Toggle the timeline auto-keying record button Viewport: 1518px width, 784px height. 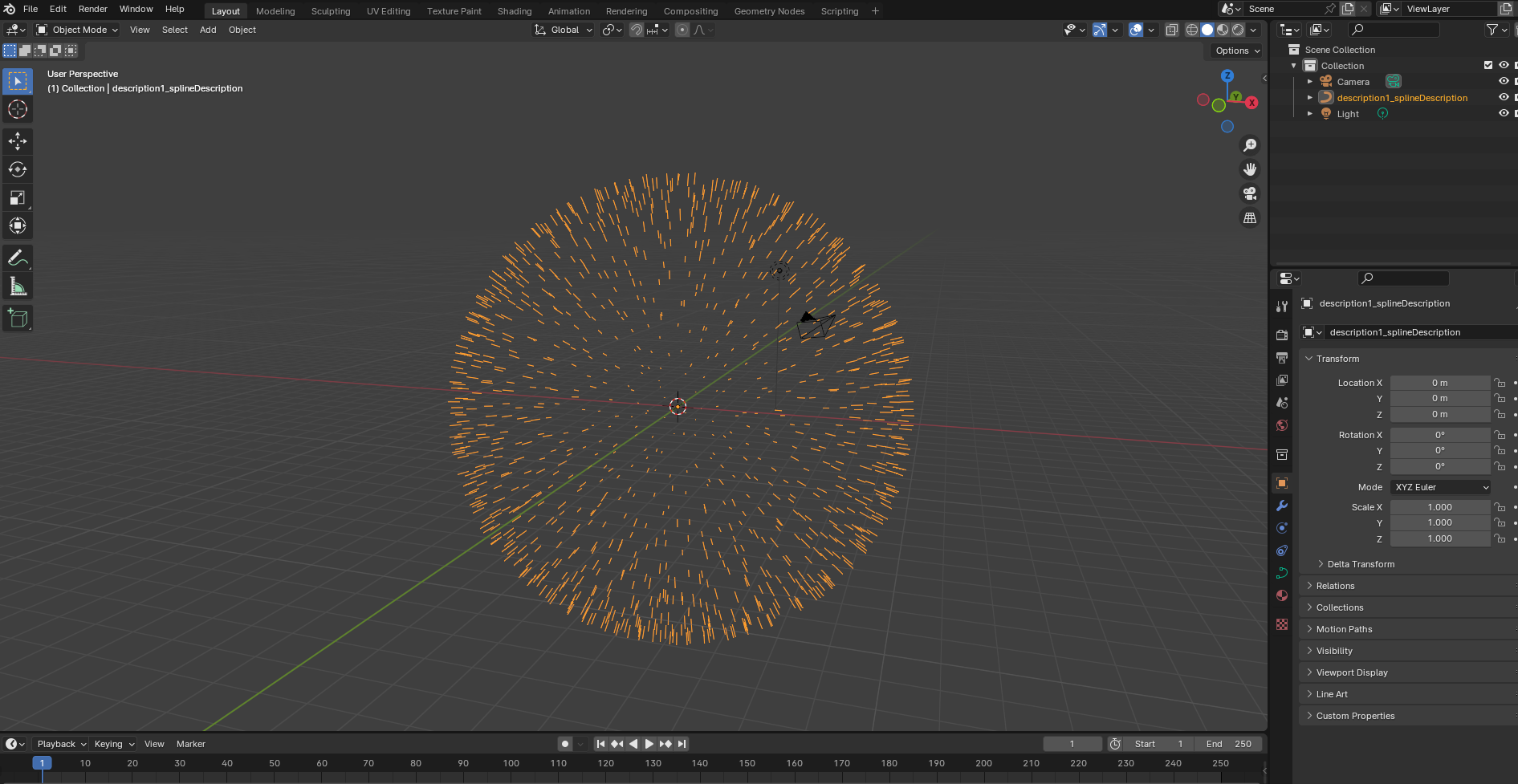click(565, 744)
